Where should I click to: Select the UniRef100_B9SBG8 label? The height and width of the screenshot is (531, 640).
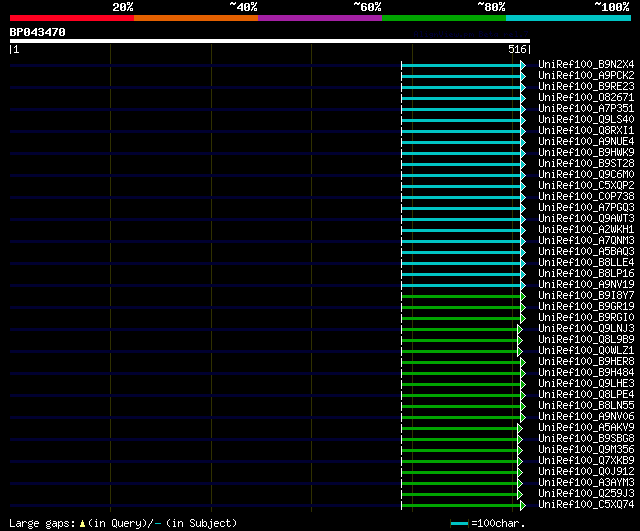pos(586,439)
